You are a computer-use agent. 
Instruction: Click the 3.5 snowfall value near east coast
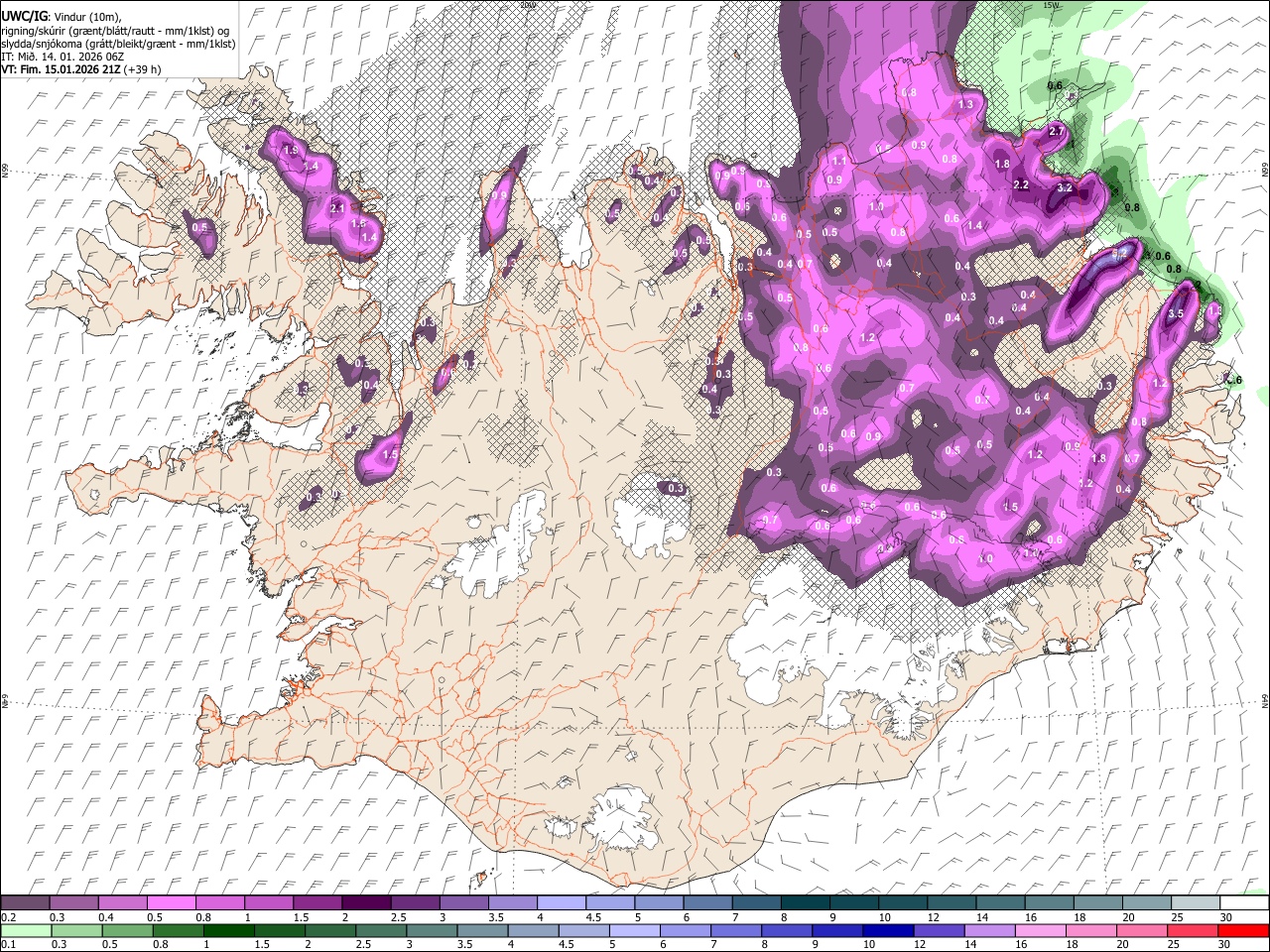(1177, 313)
